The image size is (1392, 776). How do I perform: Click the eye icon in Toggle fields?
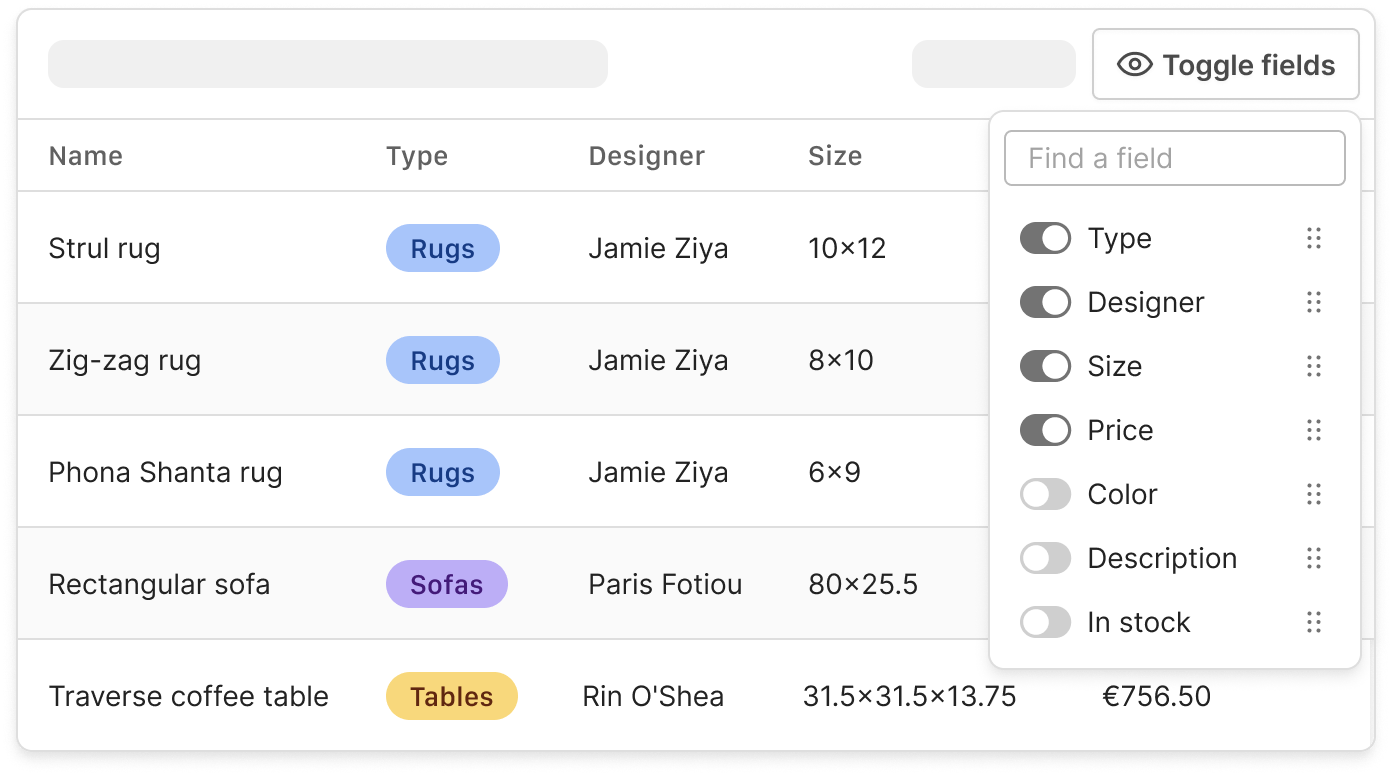1135,65
